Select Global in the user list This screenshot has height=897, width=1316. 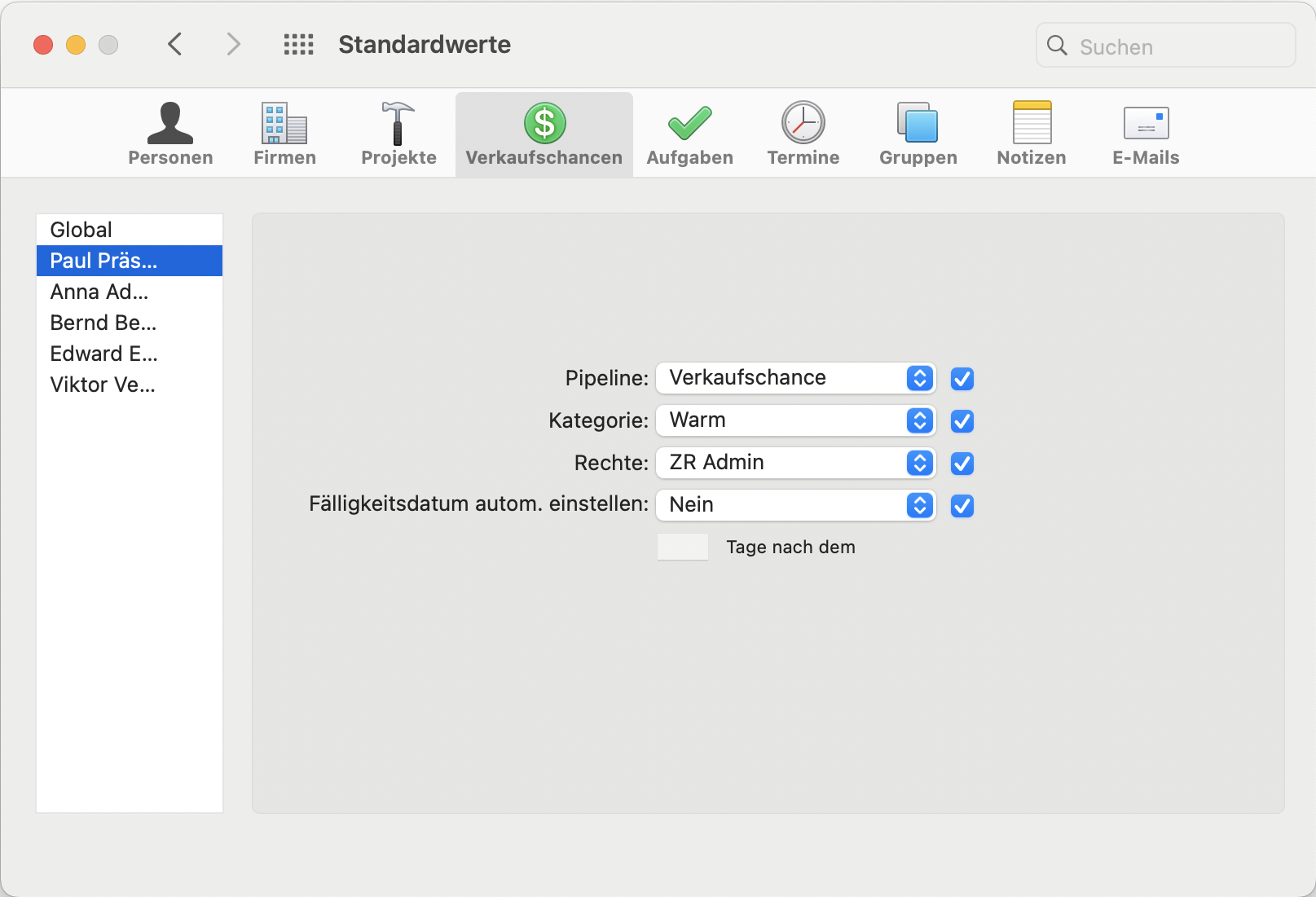click(x=81, y=230)
